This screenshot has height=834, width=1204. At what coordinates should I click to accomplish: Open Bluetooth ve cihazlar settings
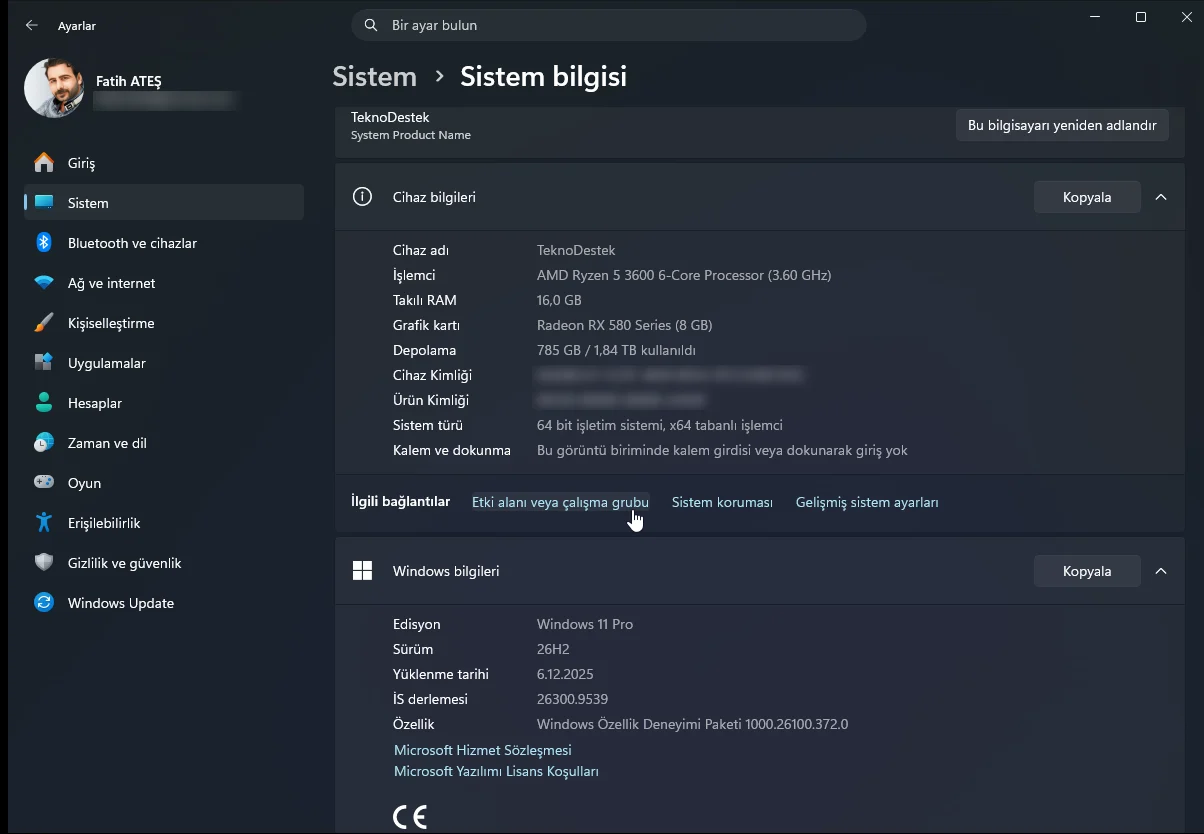(164, 243)
